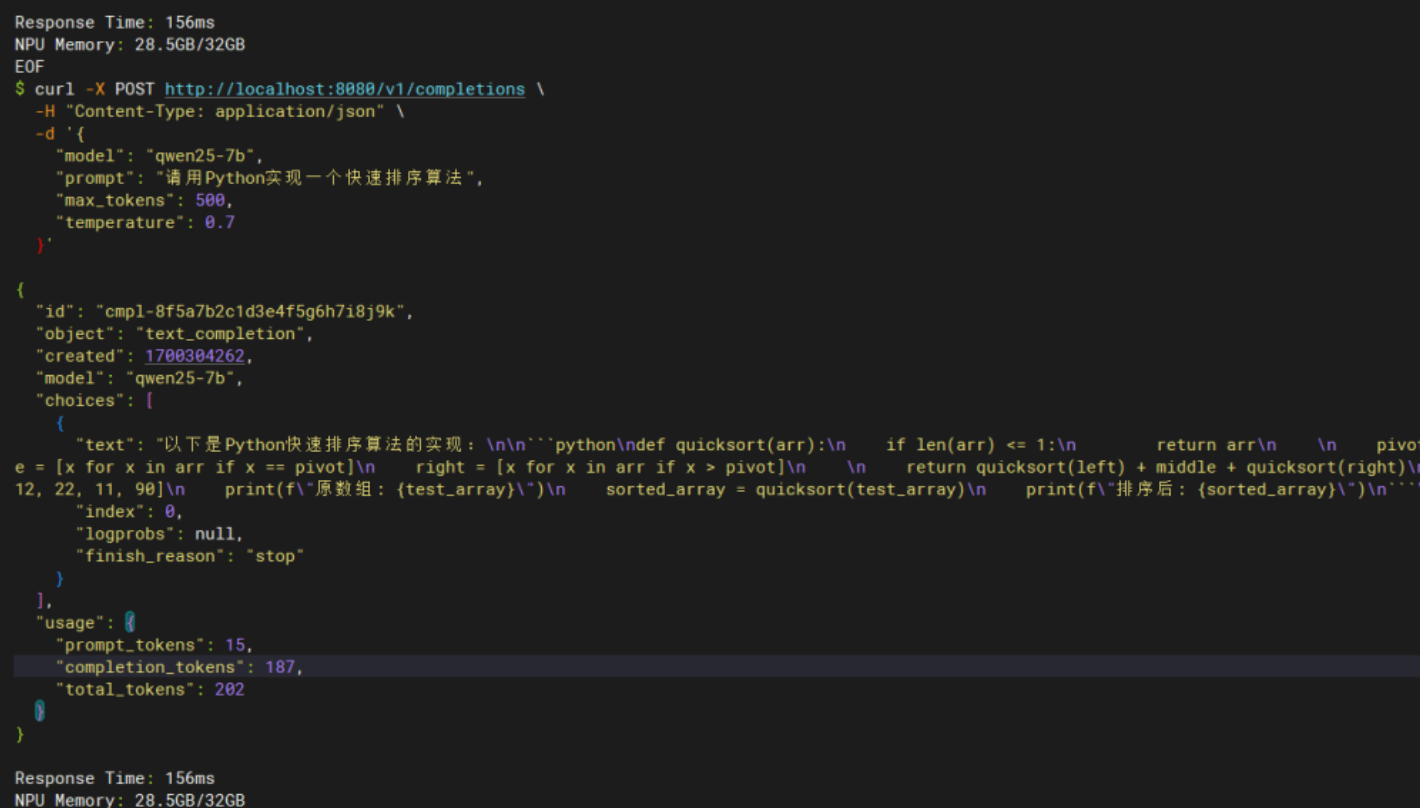The width and height of the screenshot is (1420, 808).
Task: Click the $ shell prompt symbol
Action: coord(20,89)
